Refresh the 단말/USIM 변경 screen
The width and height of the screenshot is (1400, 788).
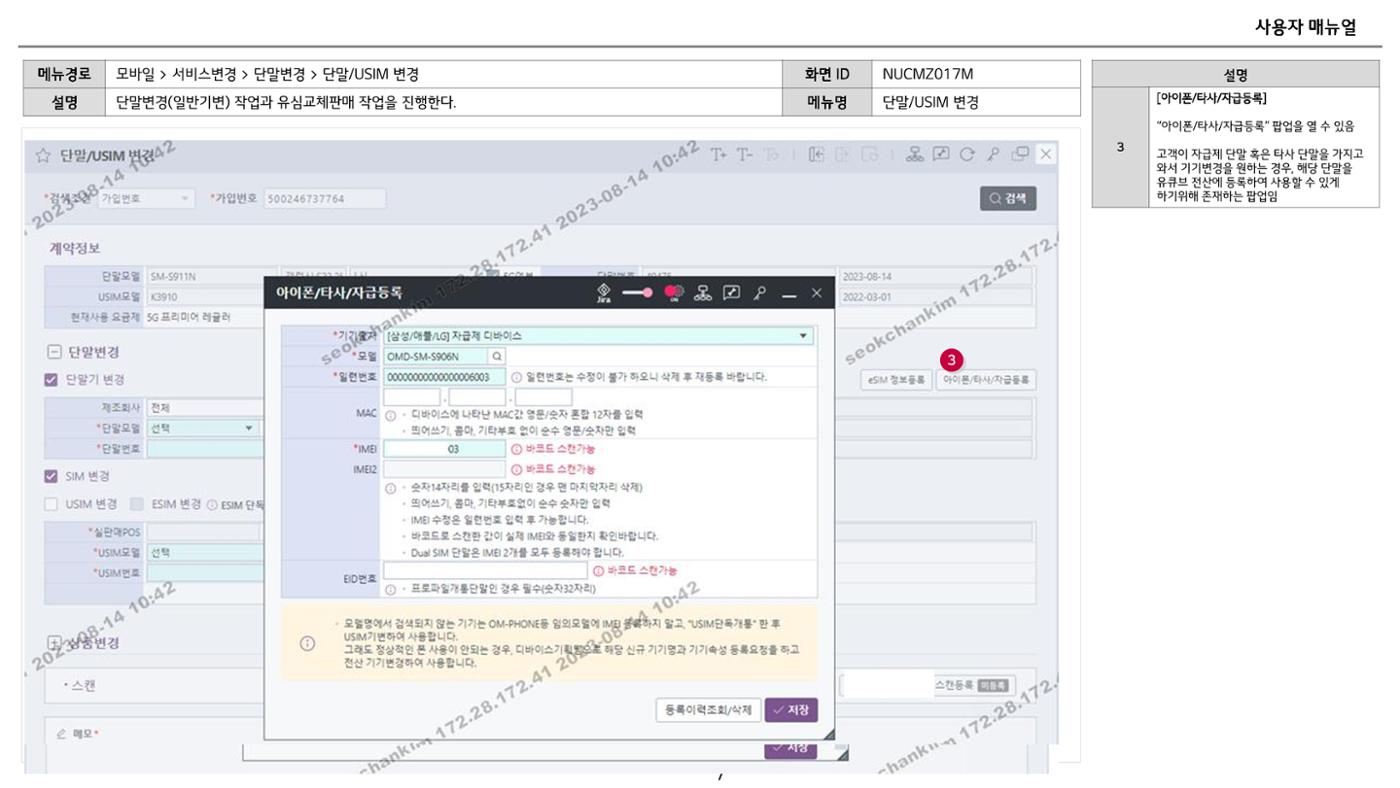pyautogui.click(x=967, y=154)
